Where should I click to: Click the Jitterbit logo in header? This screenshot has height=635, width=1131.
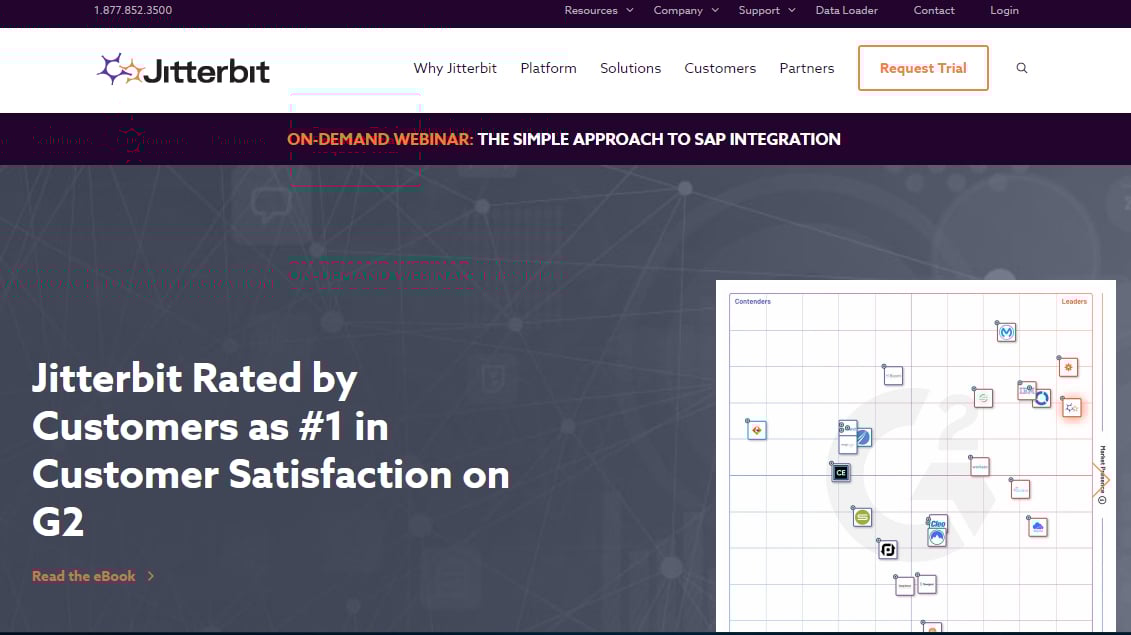[x=183, y=69]
